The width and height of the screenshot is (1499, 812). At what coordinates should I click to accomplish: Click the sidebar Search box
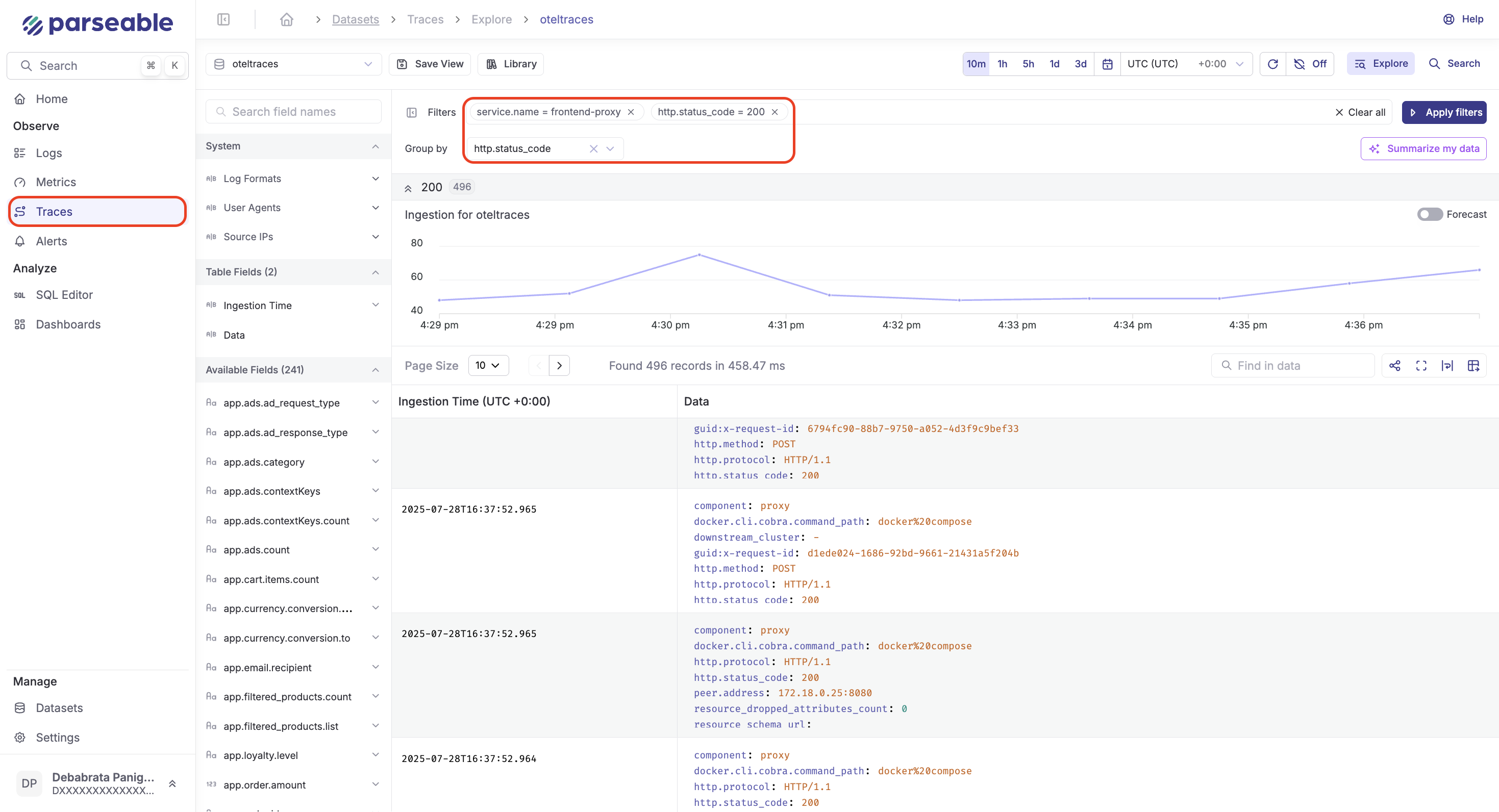[x=98, y=66]
